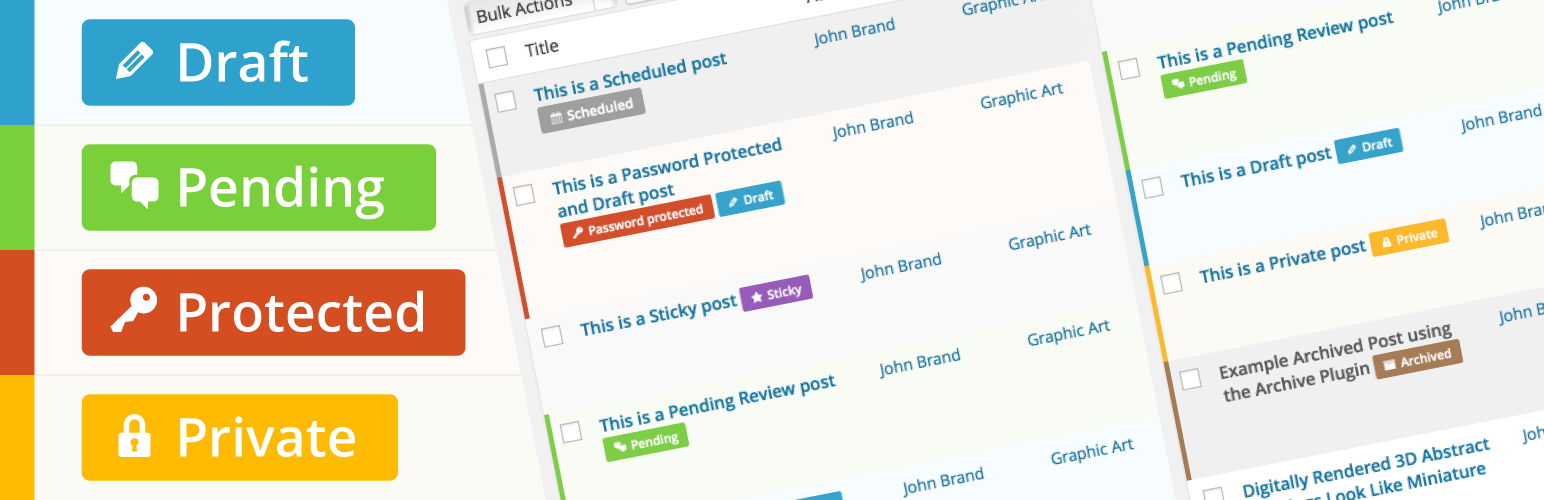Click the speech bubbles icon on Pending badge
The width and height of the screenshot is (1544, 500).
pos(135,185)
